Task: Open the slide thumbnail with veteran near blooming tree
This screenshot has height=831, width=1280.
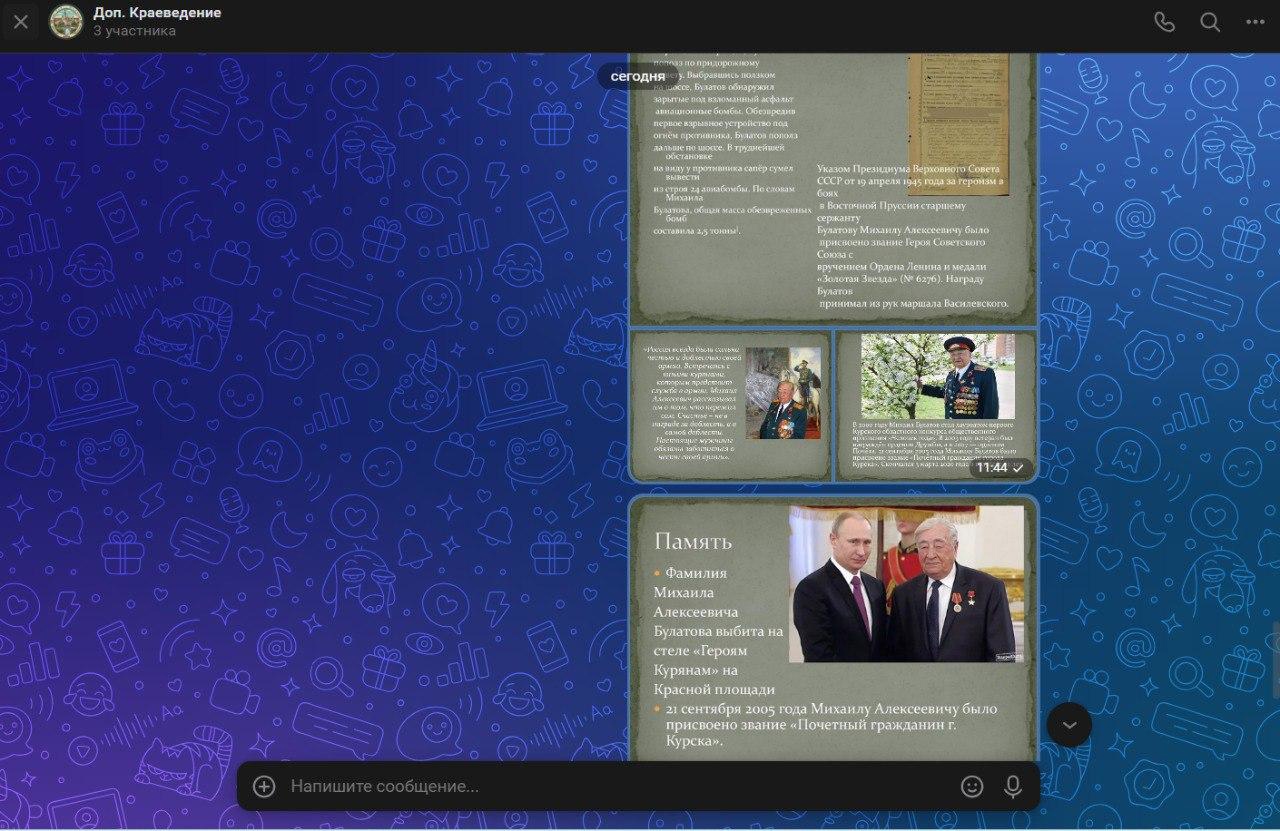Action: pyautogui.click(x=936, y=406)
